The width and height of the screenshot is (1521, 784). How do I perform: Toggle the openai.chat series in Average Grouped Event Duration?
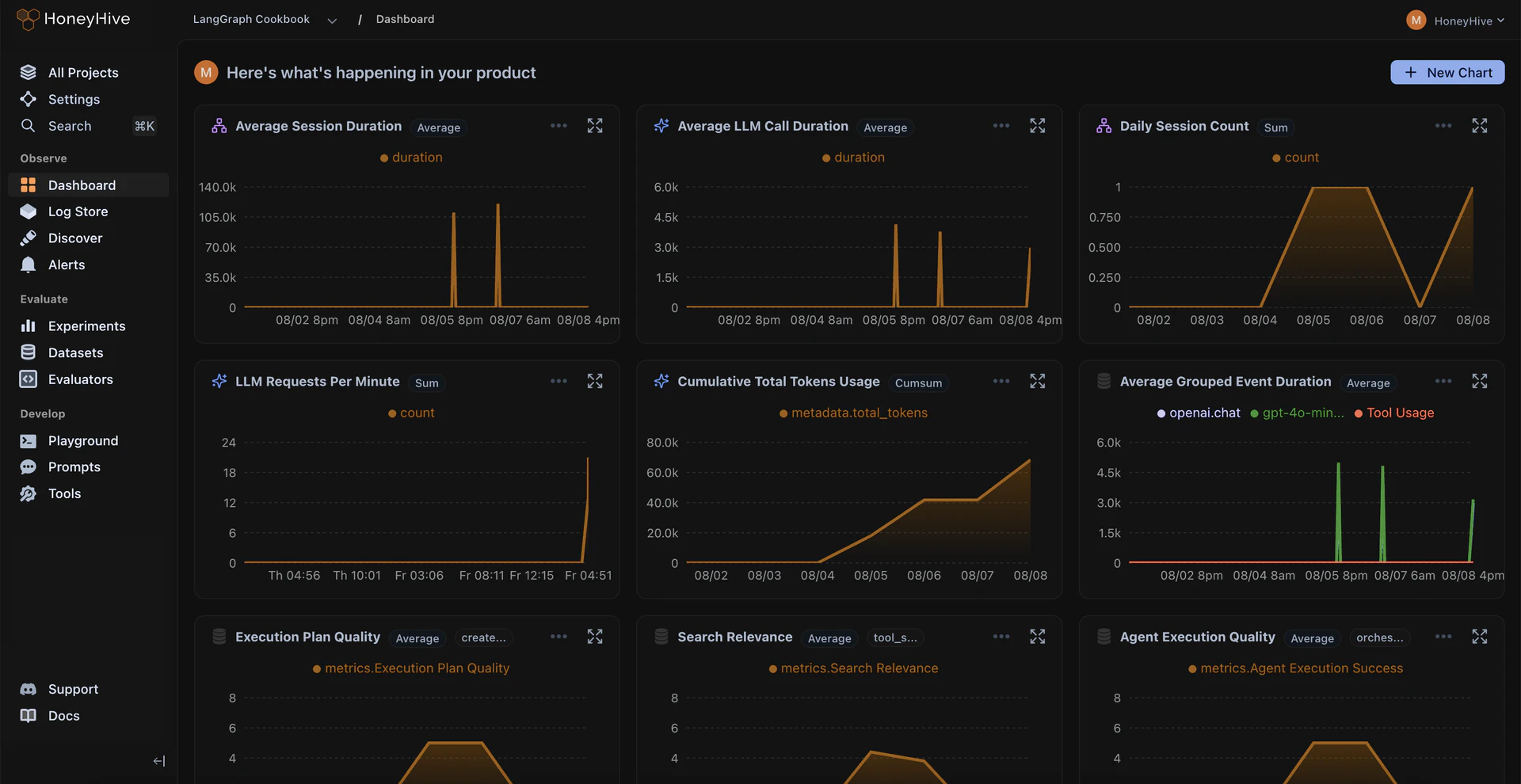(1198, 413)
